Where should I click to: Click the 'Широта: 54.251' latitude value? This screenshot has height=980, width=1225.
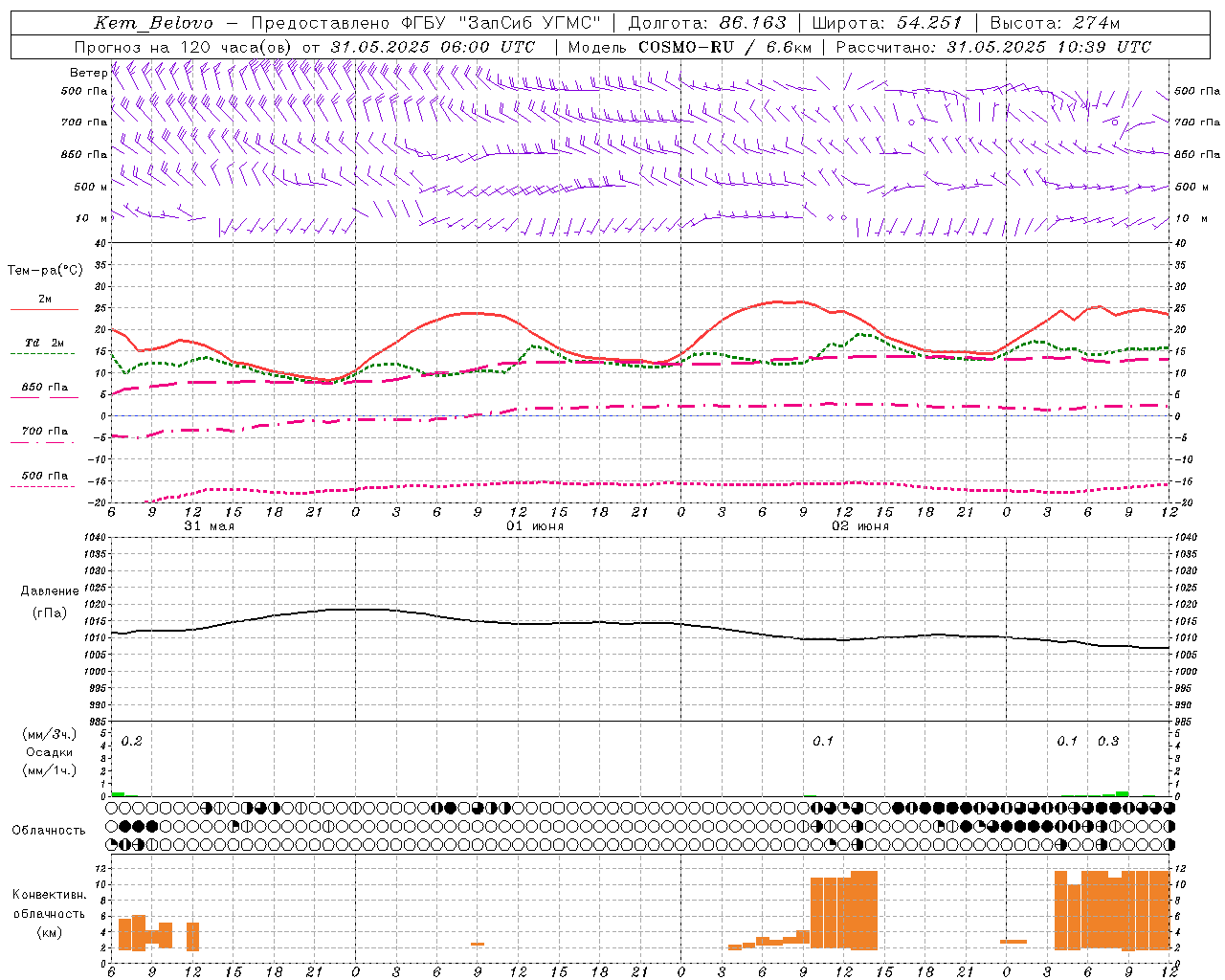coord(886,23)
